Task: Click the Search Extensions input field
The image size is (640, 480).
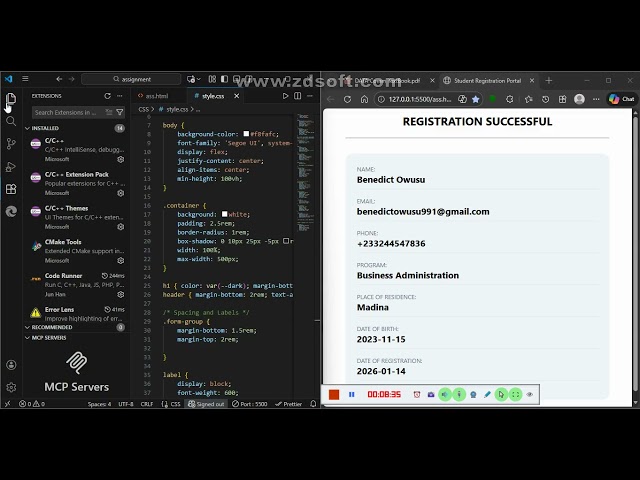Action: click(x=68, y=112)
